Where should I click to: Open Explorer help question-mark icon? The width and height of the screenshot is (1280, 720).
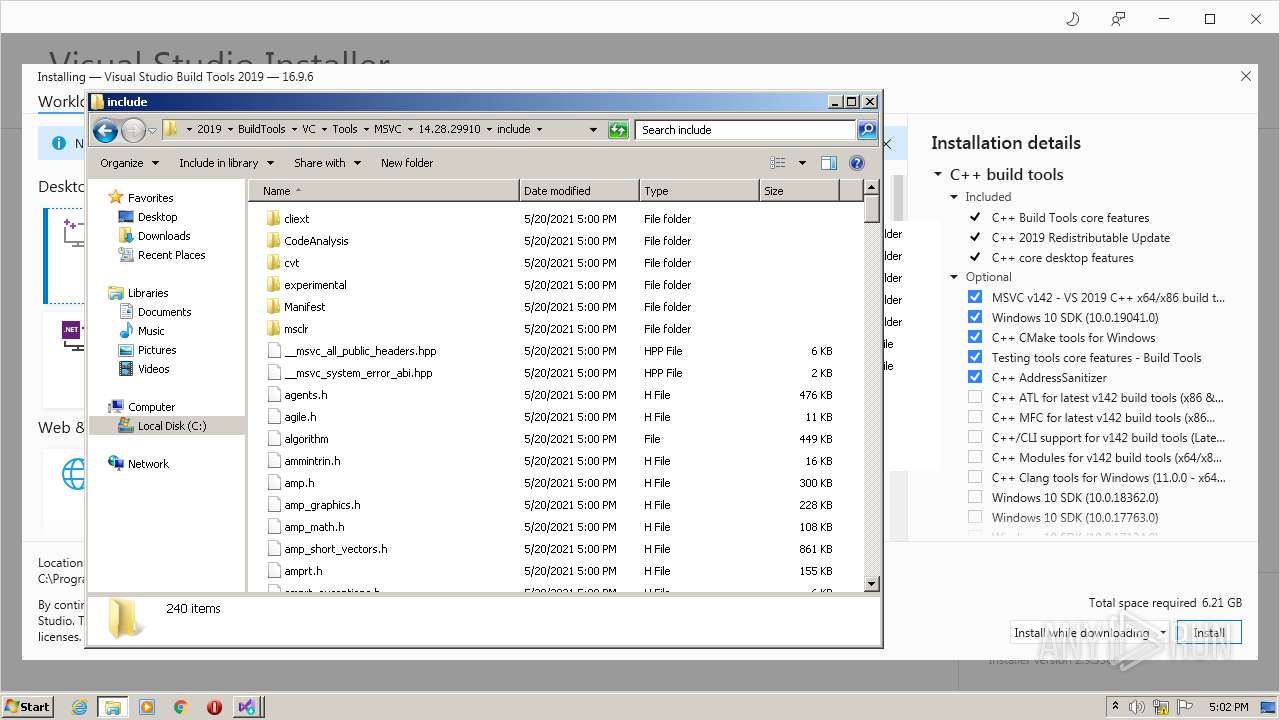[x=857, y=163]
